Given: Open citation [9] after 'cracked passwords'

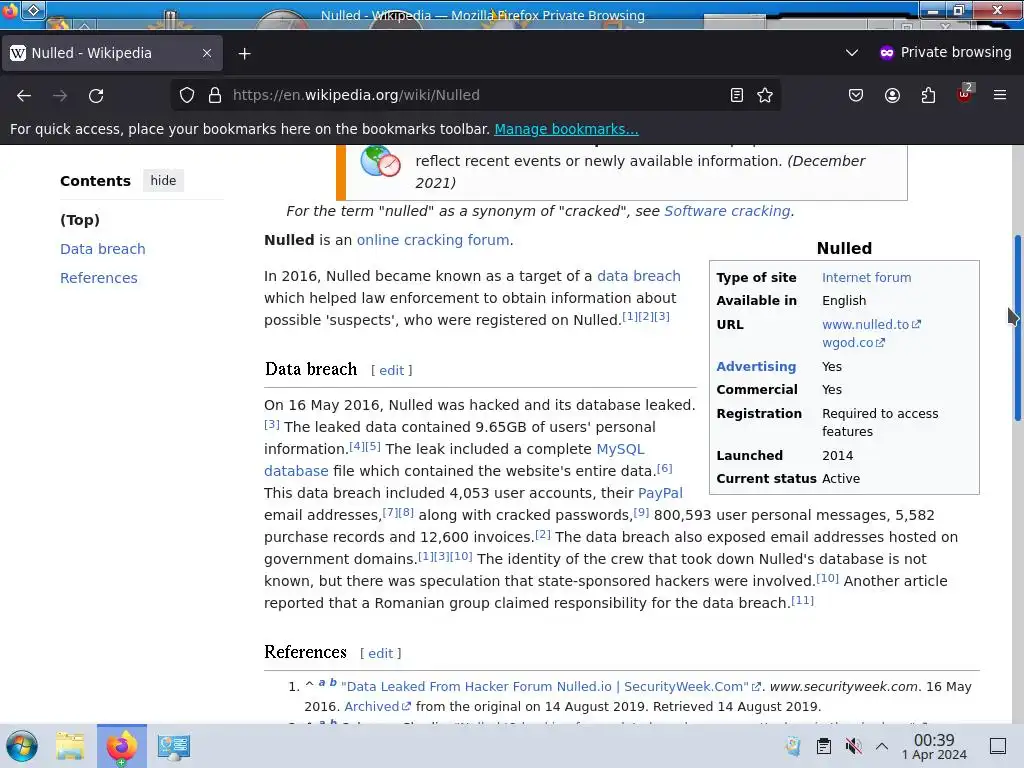Looking at the screenshot, I should (641, 513).
